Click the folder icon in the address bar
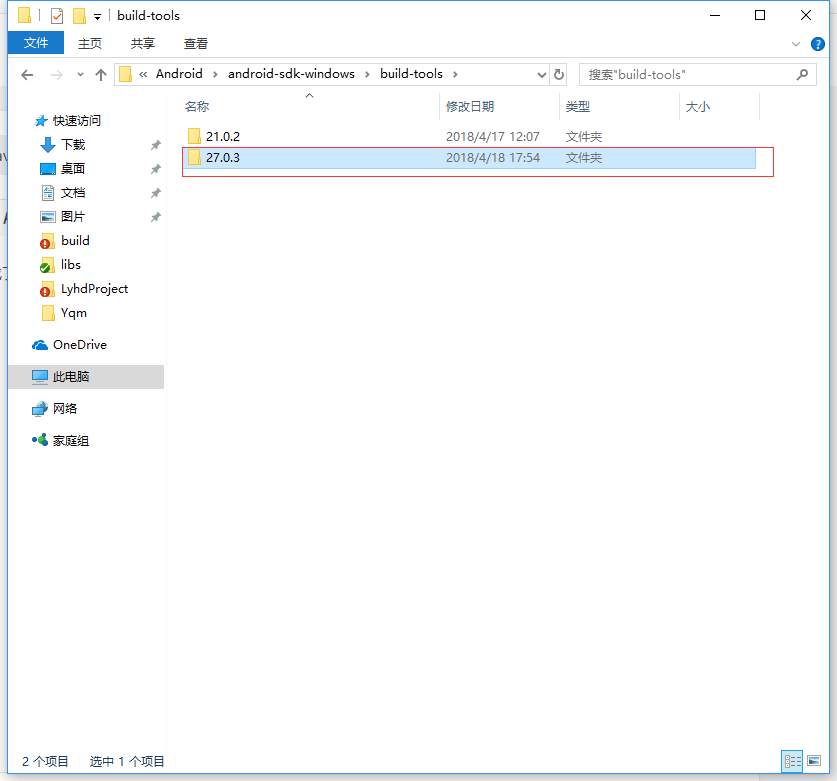Screen dimensions: 837x781 124,73
